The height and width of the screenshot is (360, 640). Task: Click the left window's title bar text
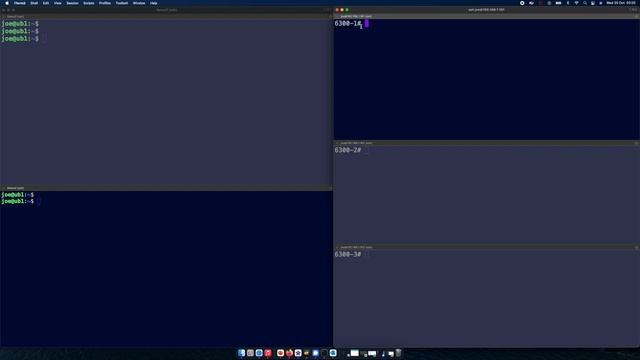click(x=167, y=10)
